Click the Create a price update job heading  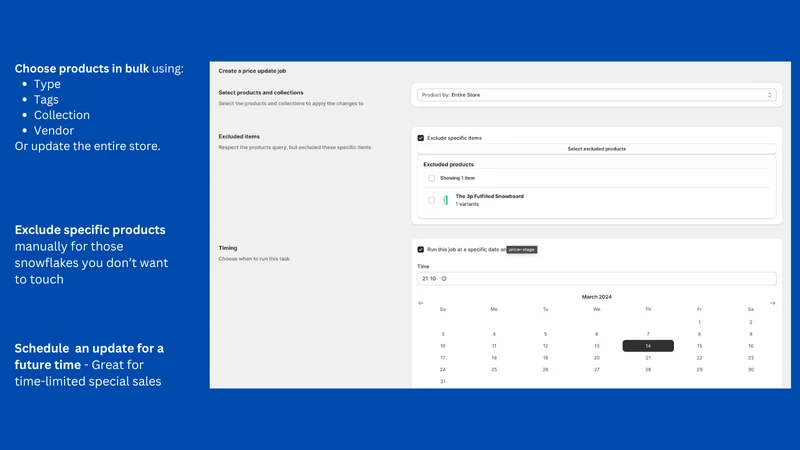pyautogui.click(x=252, y=71)
